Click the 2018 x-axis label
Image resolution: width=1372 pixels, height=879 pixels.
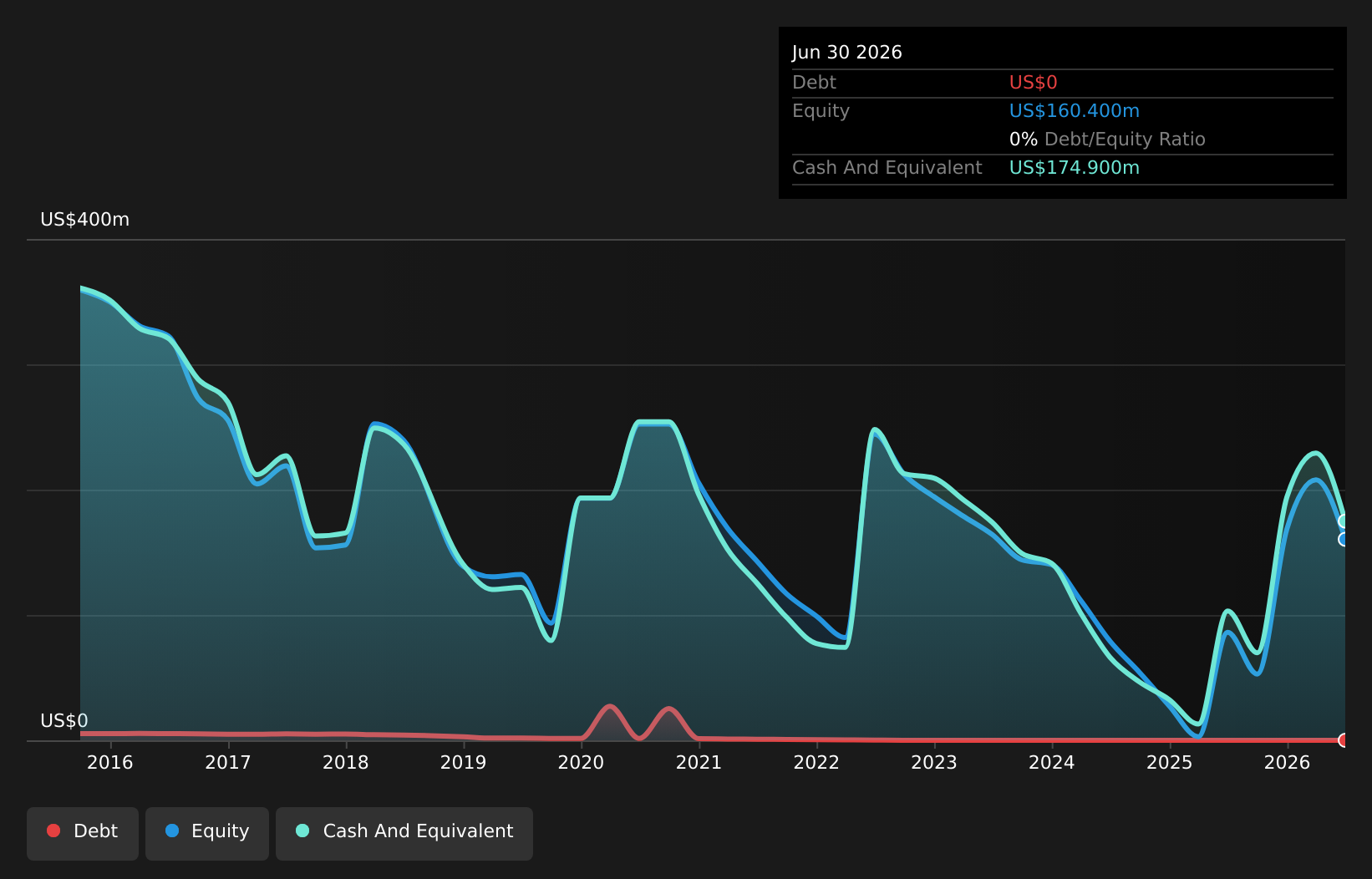coord(346,762)
